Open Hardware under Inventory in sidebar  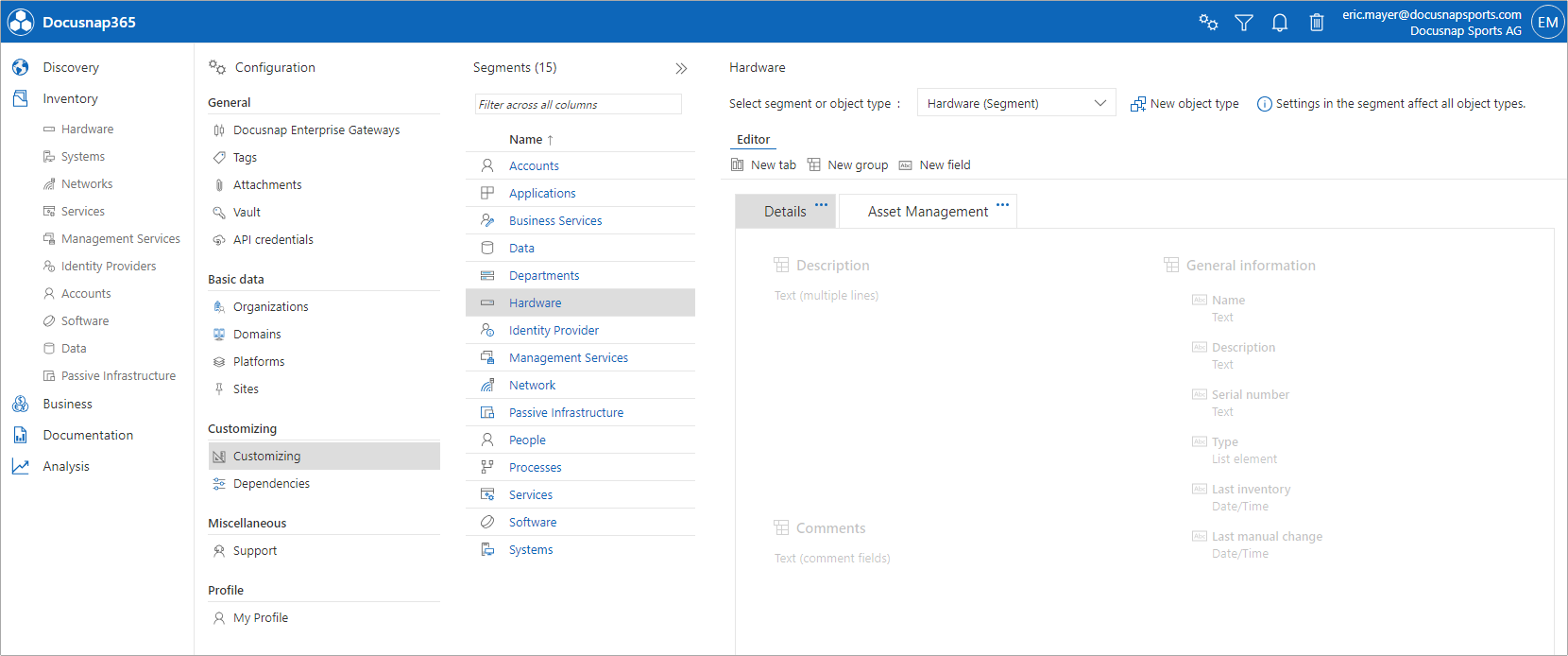coord(87,129)
